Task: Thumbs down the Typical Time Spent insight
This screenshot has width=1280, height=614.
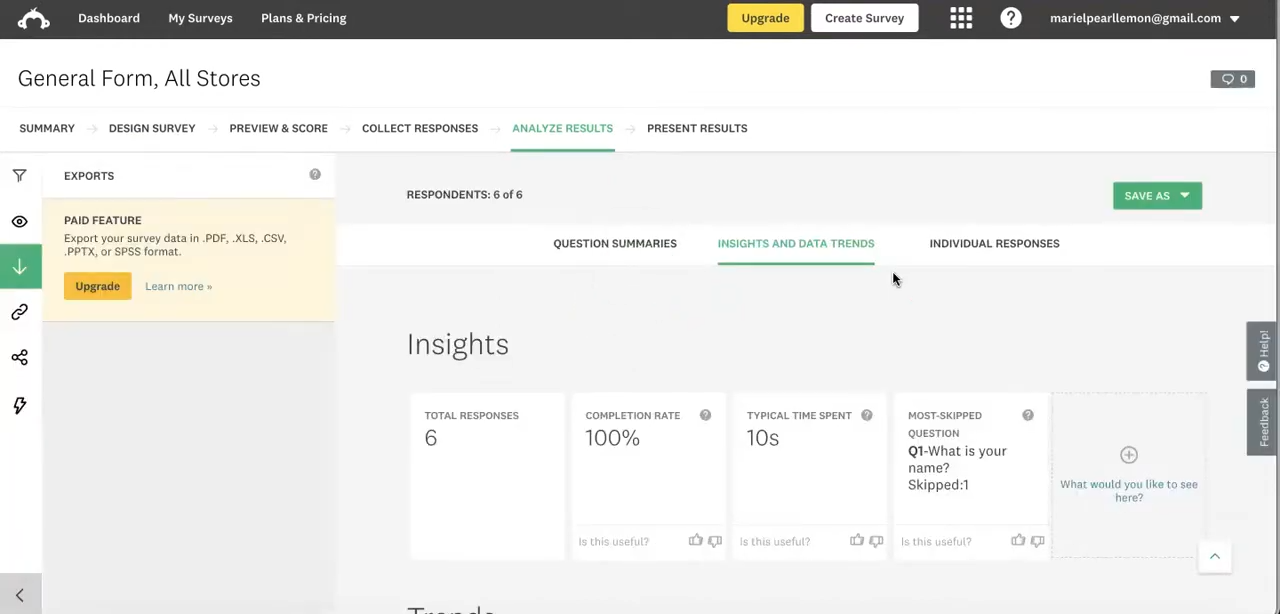Action: (x=876, y=541)
